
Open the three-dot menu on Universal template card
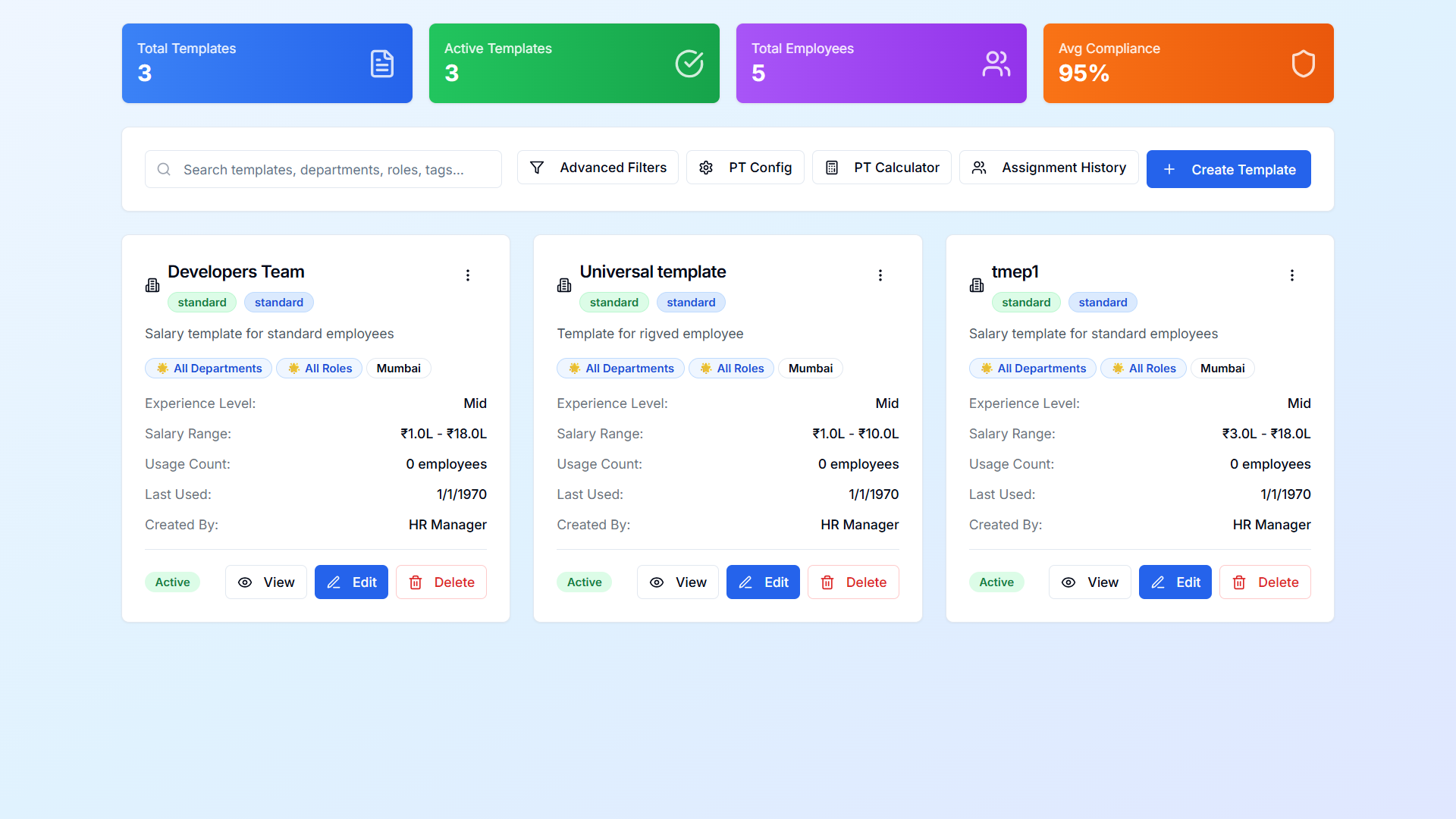(x=880, y=275)
